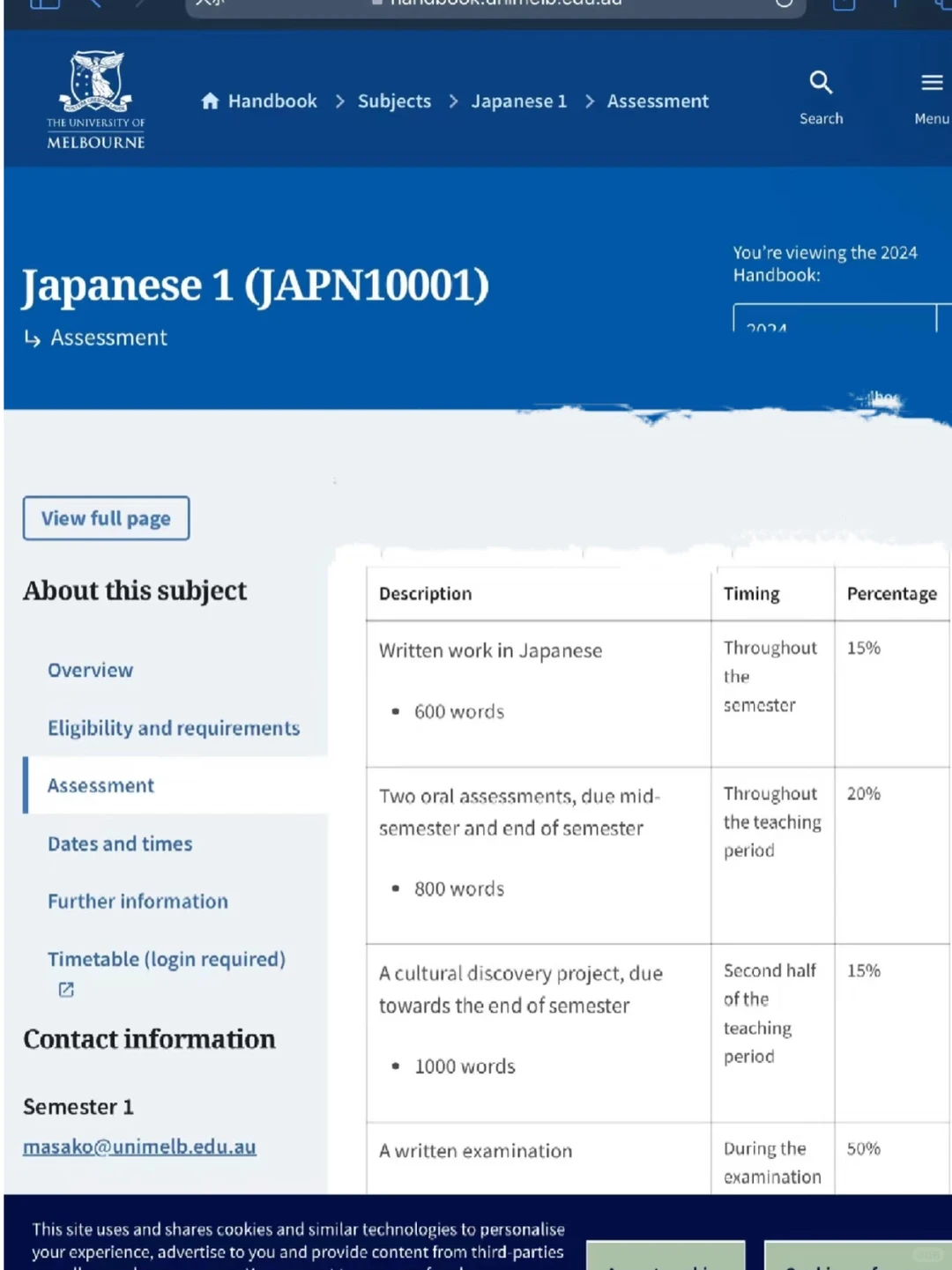Click the Handbook home icon
Image resolution: width=952 pixels, height=1270 pixels.
coord(210,101)
